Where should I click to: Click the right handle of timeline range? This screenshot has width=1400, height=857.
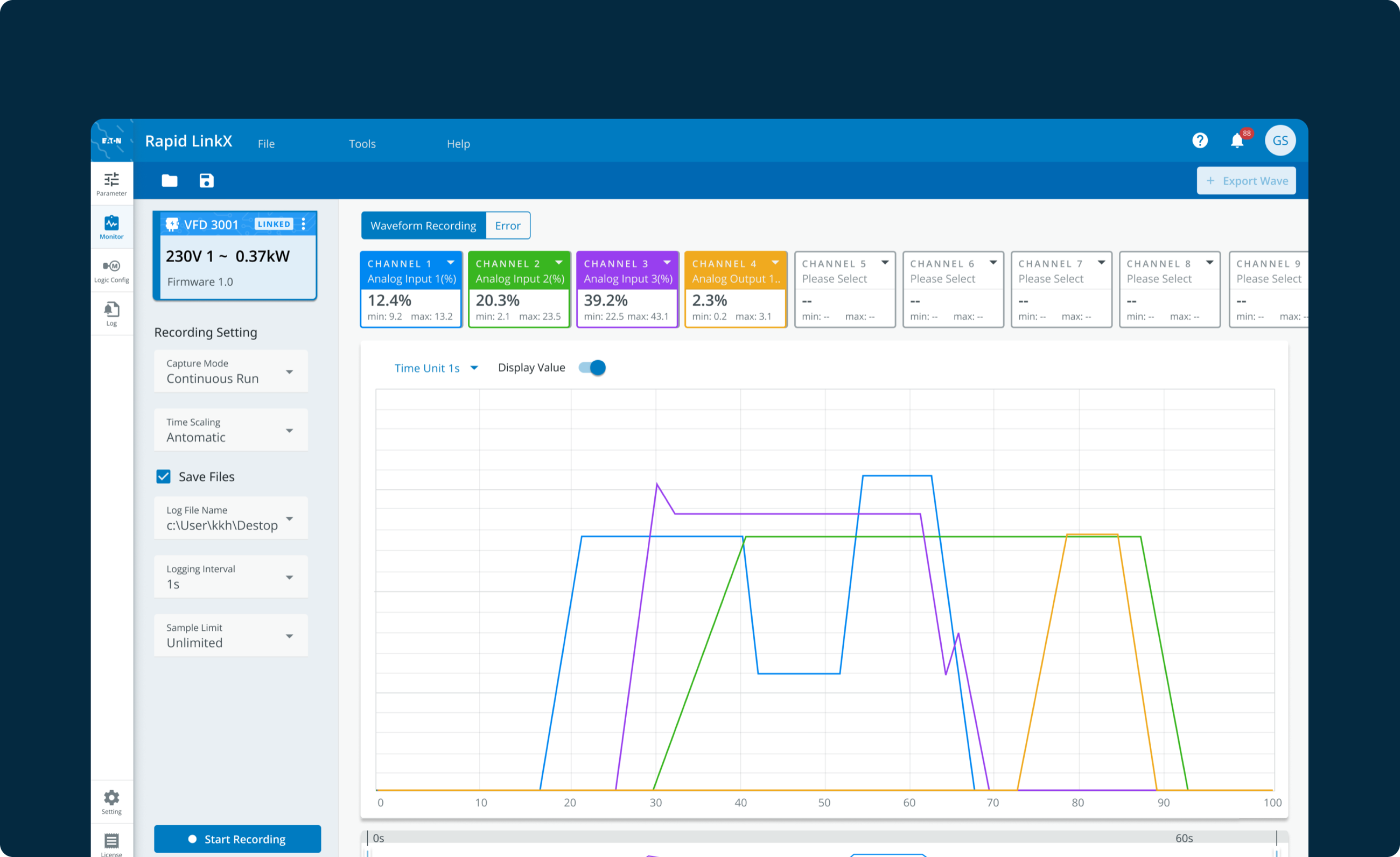[1276, 853]
